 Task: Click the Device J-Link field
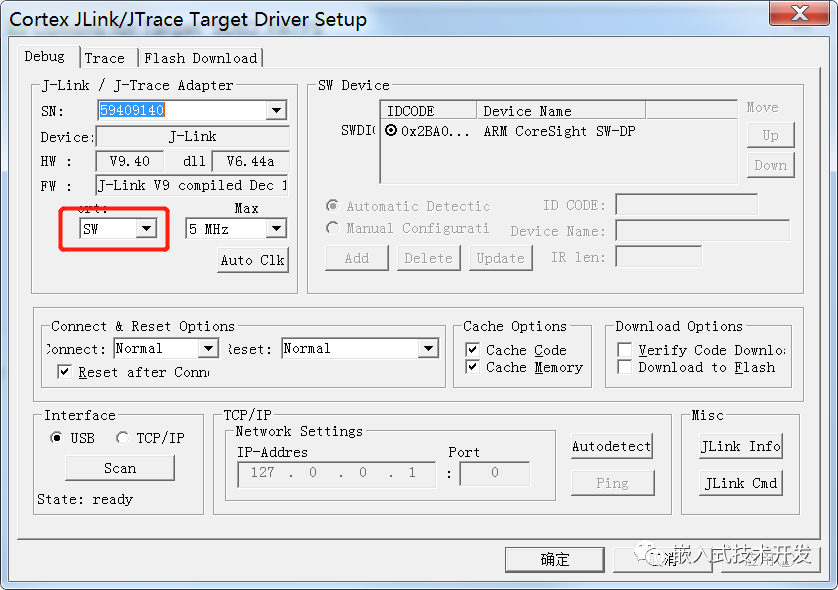tap(192, 136)
